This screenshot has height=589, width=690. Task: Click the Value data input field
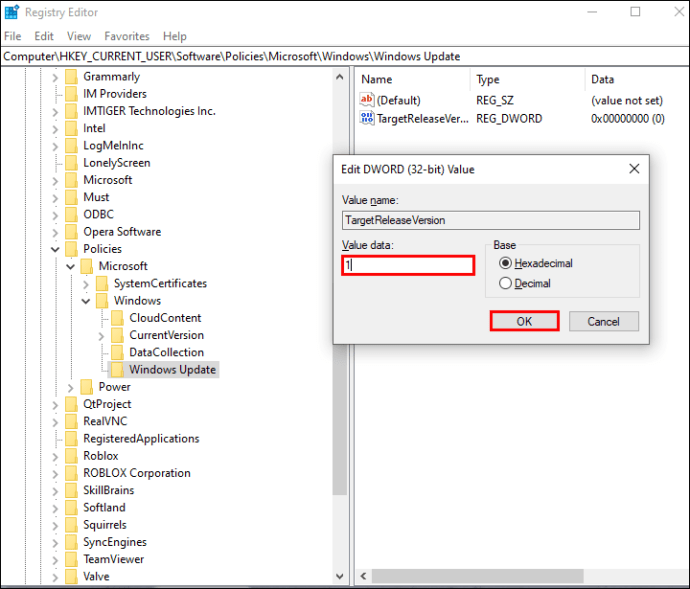point(408,265)
